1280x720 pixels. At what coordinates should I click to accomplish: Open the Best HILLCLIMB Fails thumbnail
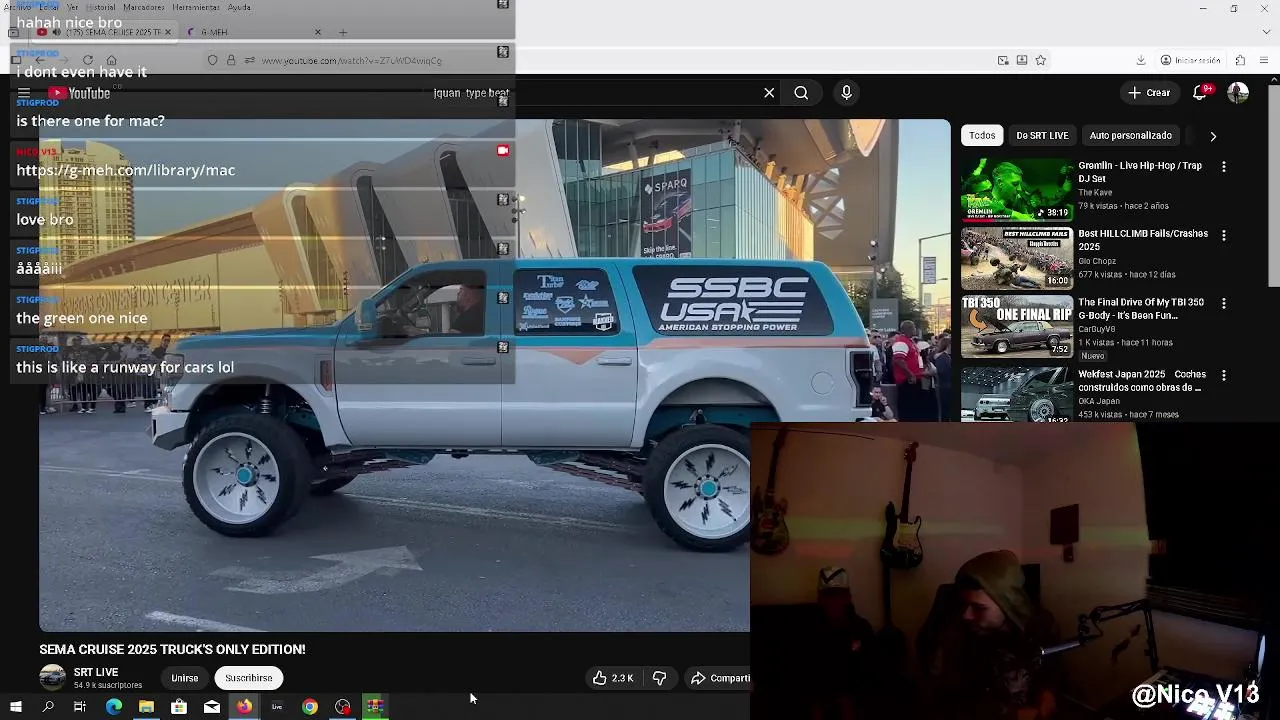pos(1017,258)
